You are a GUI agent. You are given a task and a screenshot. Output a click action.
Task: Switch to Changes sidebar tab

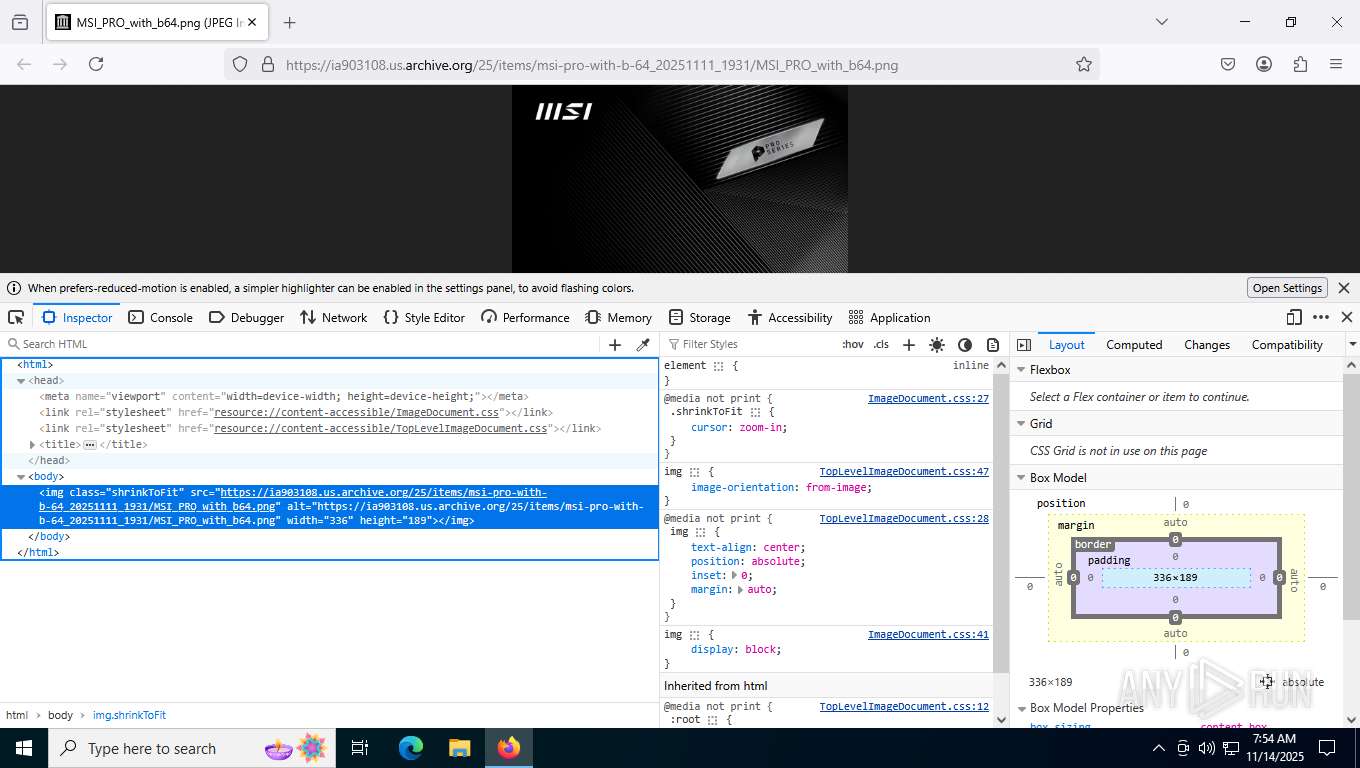pyautogui.click(x=1207, y=345)
